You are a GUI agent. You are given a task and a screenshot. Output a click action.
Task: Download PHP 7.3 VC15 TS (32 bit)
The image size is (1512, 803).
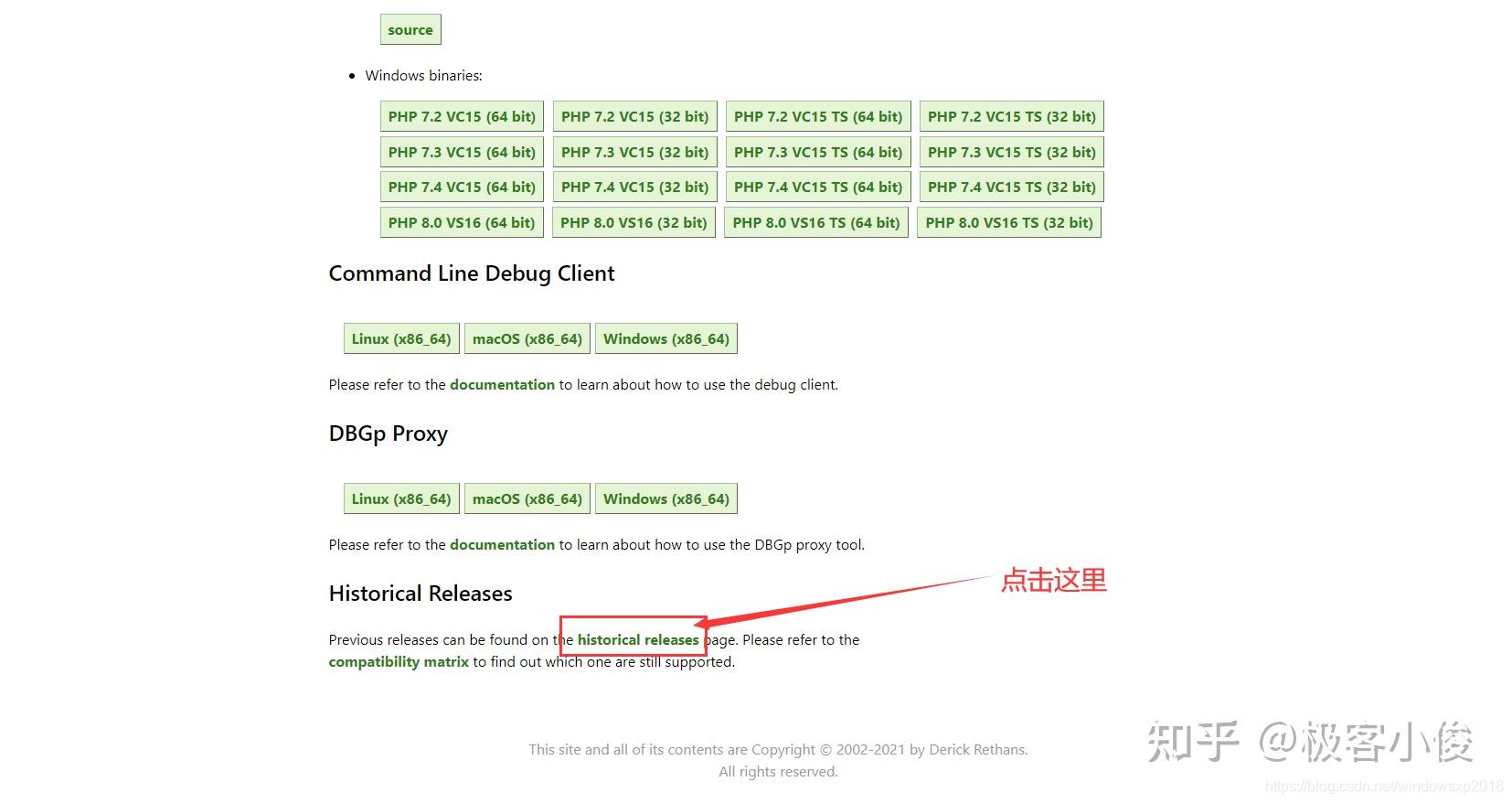1012,152
